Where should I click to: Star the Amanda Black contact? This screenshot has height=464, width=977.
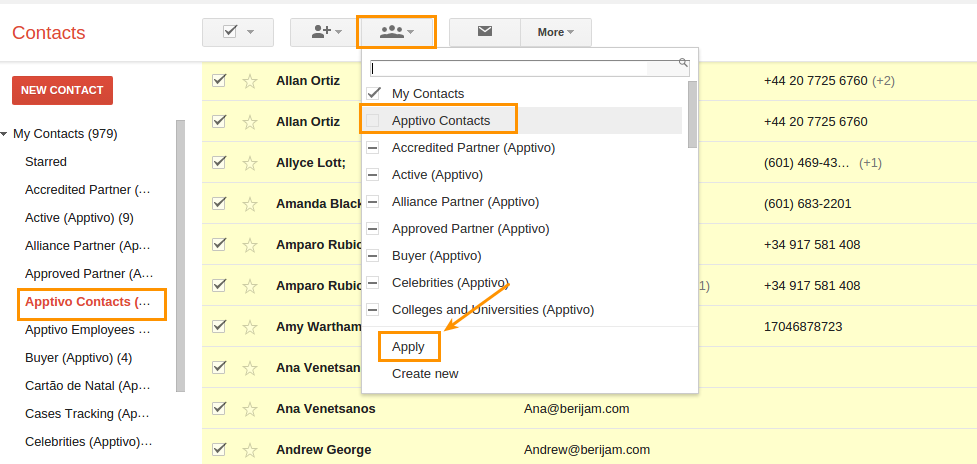click(x=250, y=204)
